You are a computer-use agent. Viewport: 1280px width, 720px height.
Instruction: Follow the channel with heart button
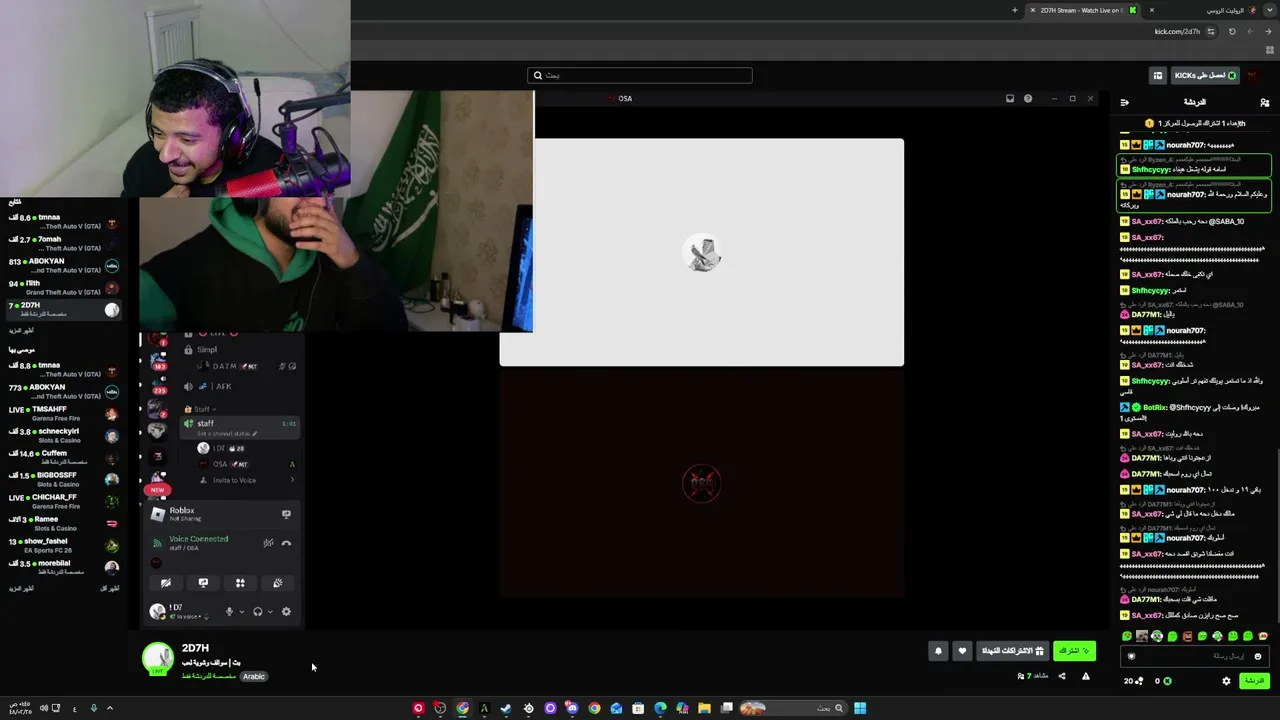(962, 651)
